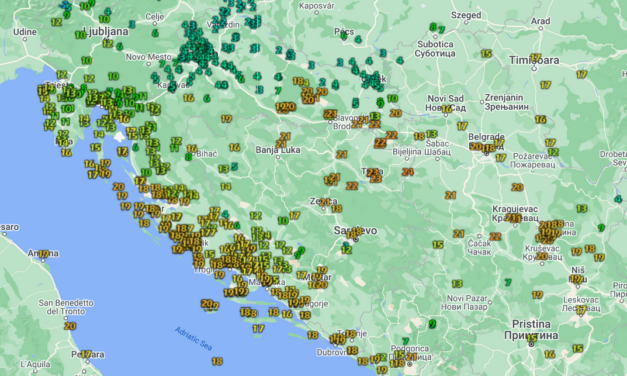Click the 19 marker north of Bihać

pos(226,119)
